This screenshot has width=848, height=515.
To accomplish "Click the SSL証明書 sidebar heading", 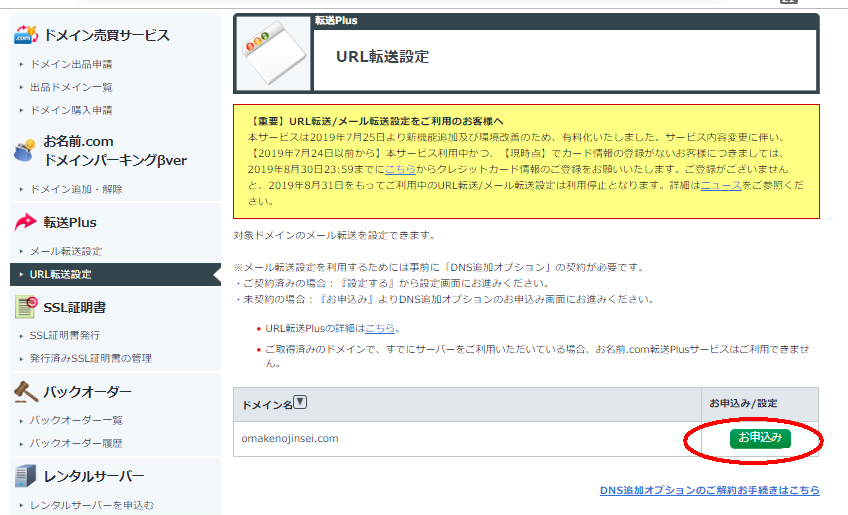I will click(75, 307).
